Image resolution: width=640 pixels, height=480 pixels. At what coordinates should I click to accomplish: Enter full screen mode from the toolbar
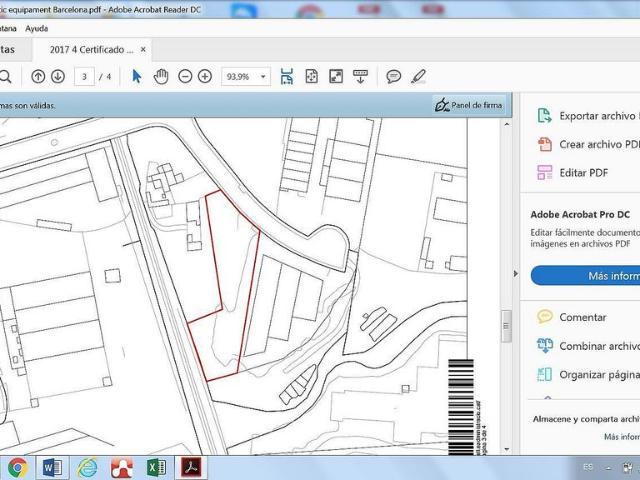pyautogui.click(x=336, y=76)
